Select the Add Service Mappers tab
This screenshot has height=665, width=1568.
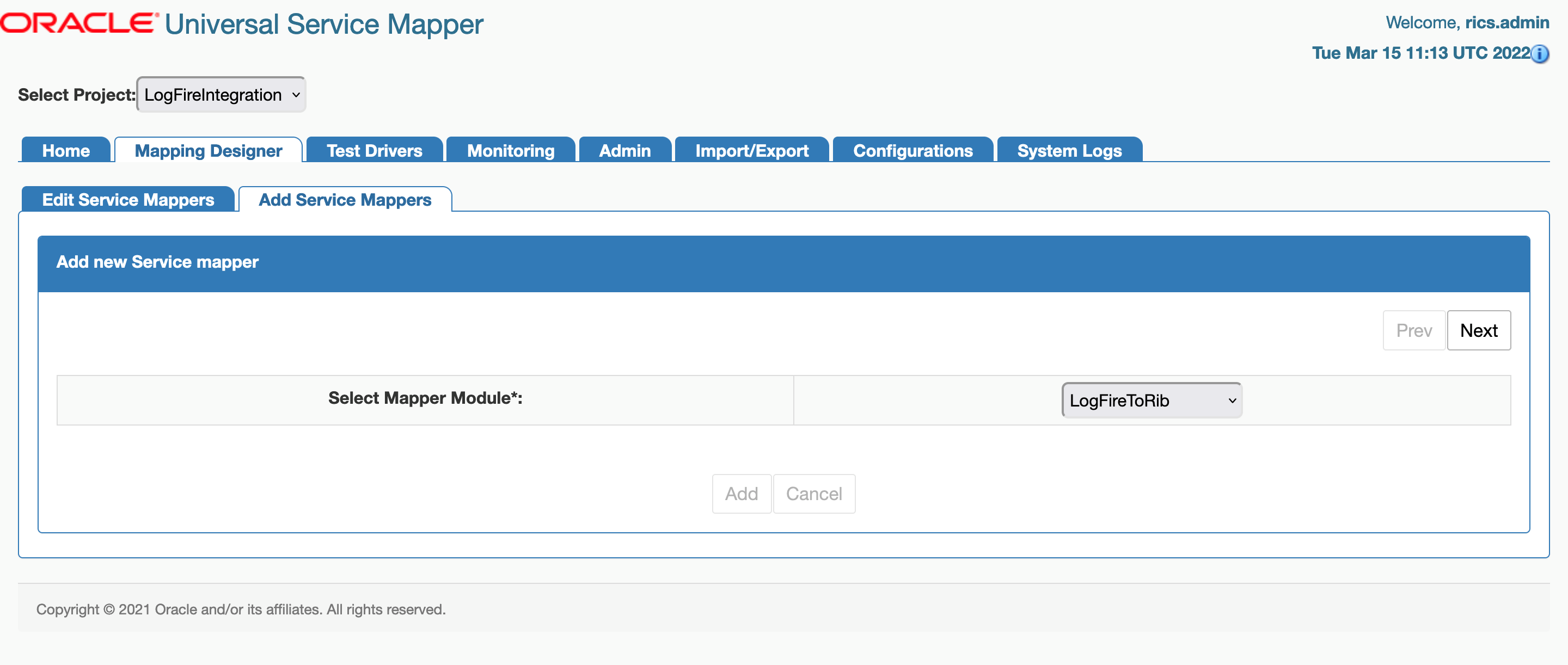pyautogui.click(x=345, y=200)
